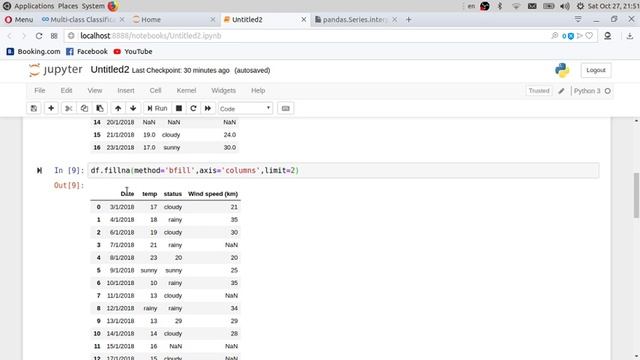Open YouTube bookmark
The width and height of the screenshot is (640, 360).
133,51
